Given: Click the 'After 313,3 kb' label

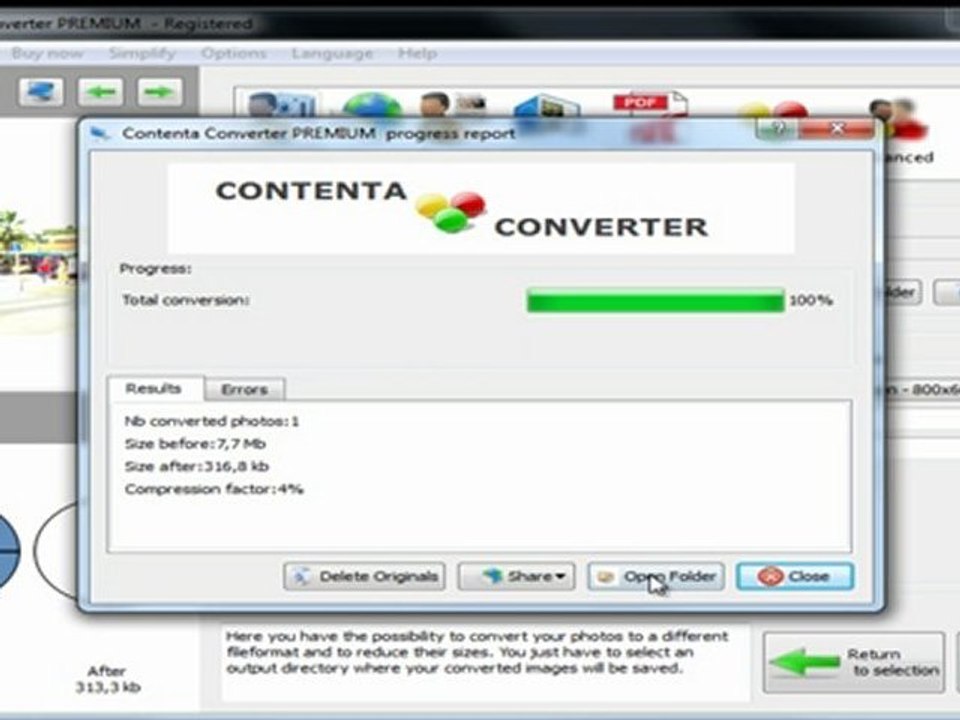Looking at the screenshot, I should coord(107,679).
